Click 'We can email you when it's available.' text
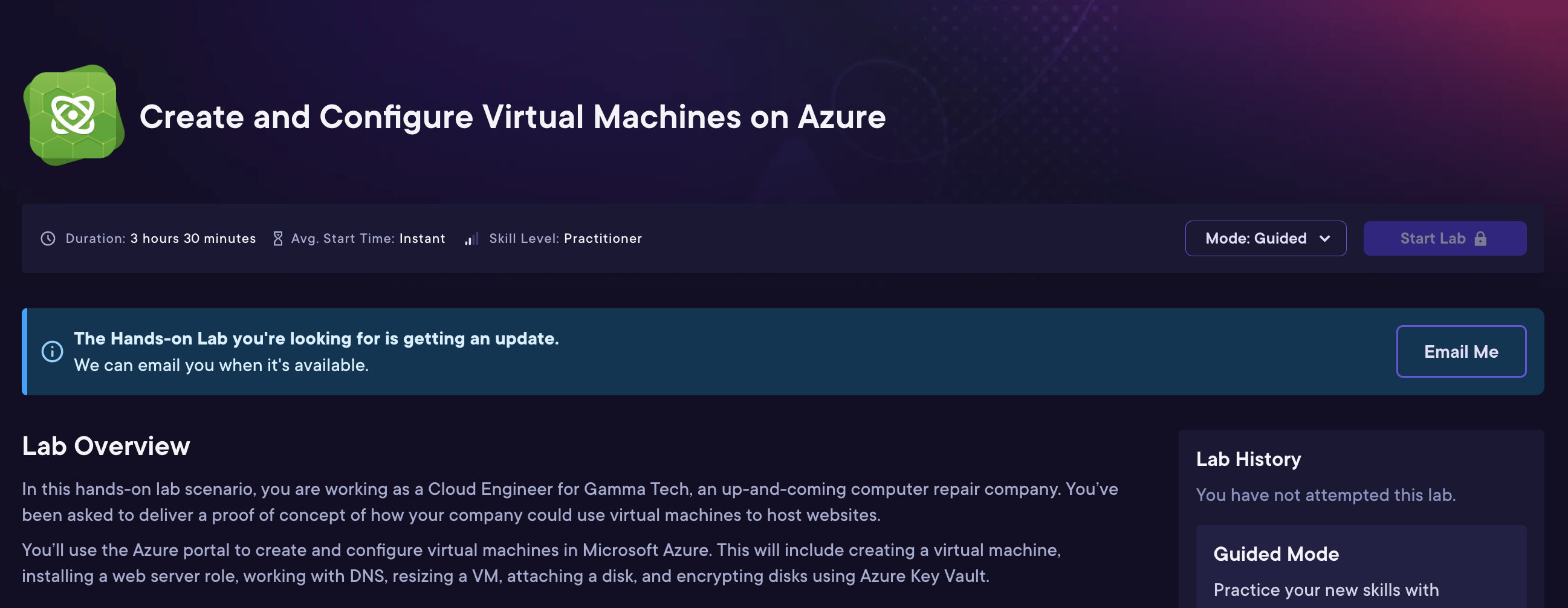 221,365
